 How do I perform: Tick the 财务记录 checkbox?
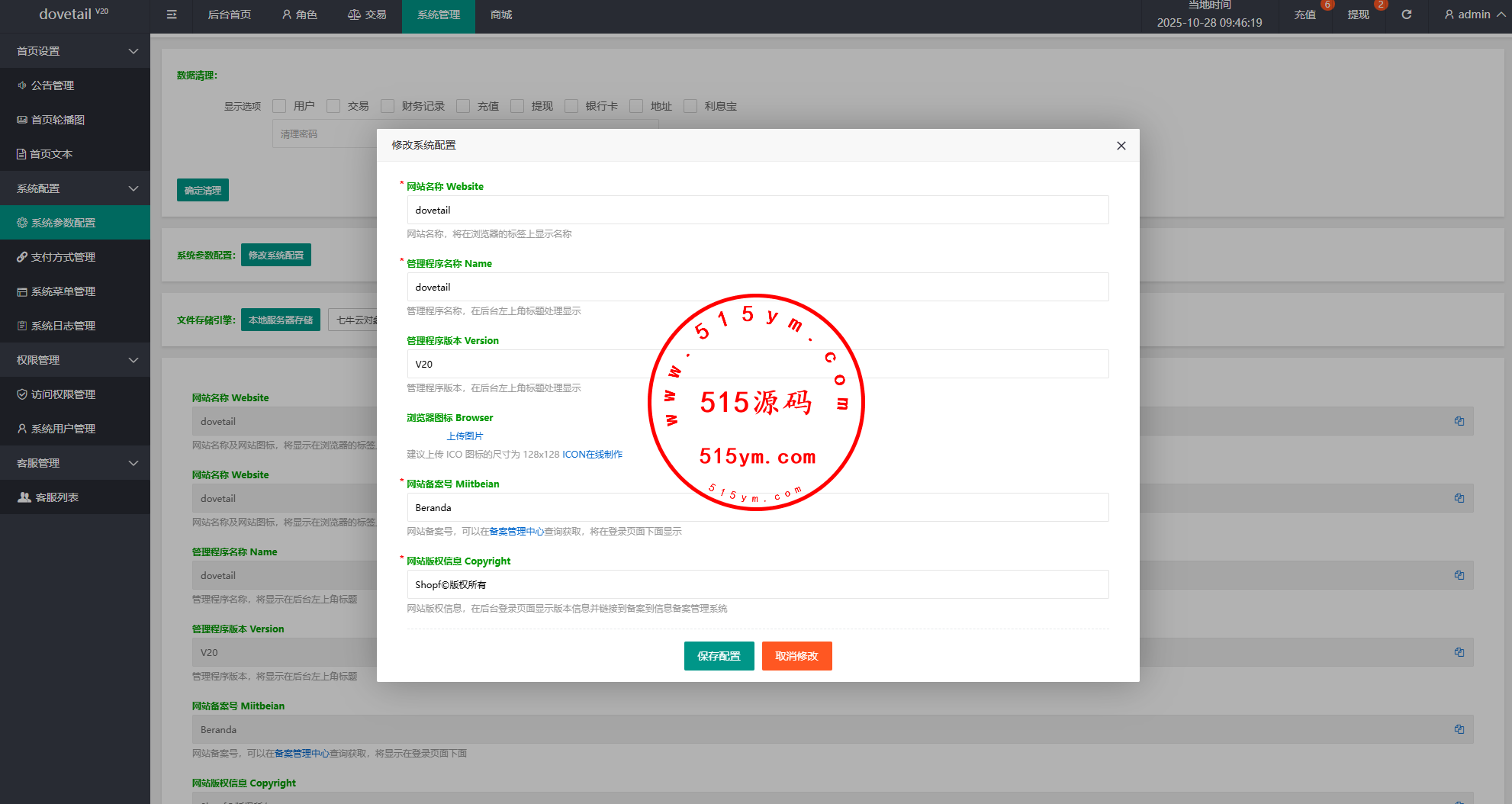(x=388, y=106)
